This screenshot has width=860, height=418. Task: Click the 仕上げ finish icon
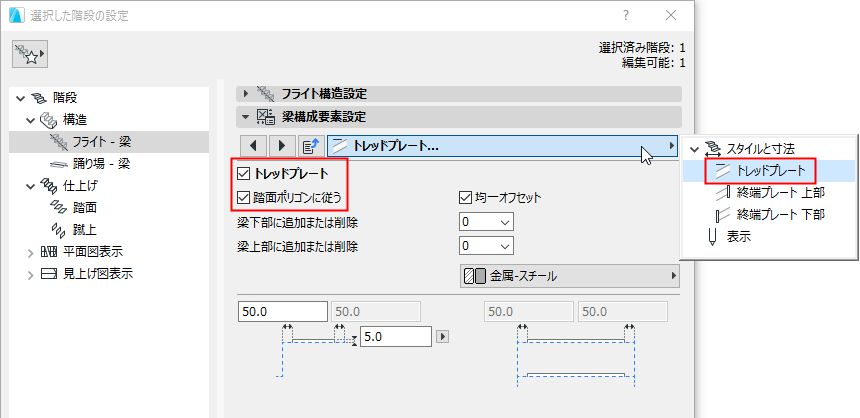pyautogui.click(x=48, y=186)
